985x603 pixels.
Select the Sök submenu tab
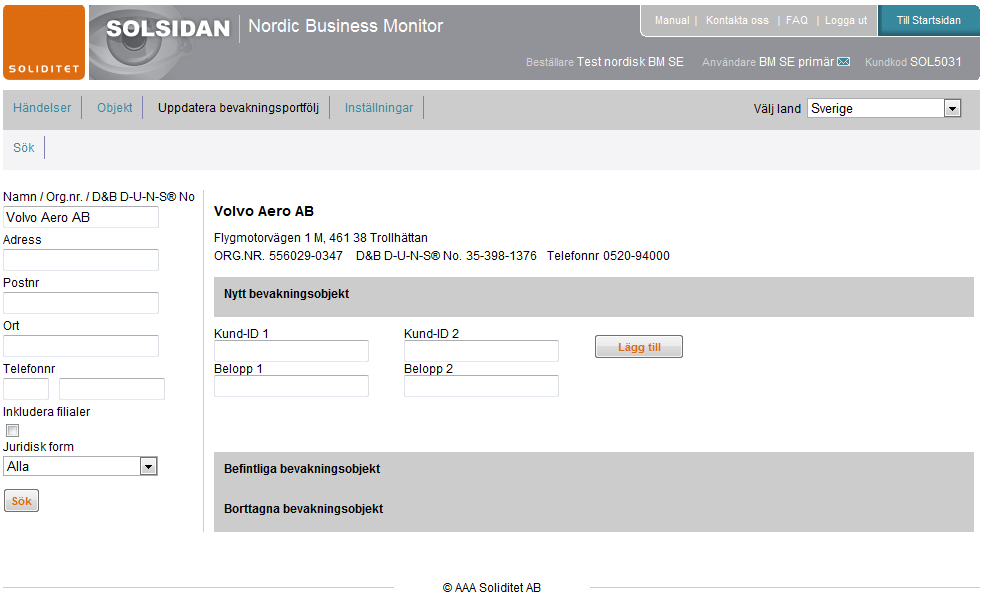[x=24, y=148]
